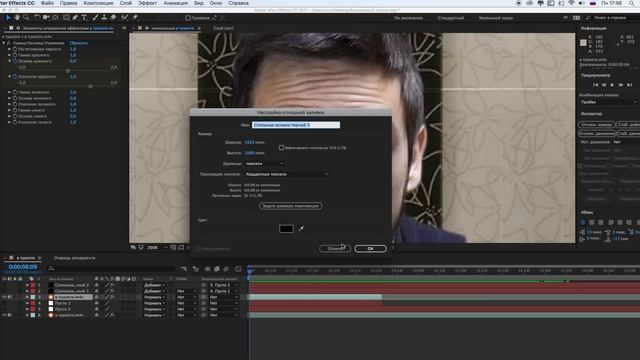The image size is (640, 360).
Task: Select the Puppet Pin tool
Action: (135, 18)
